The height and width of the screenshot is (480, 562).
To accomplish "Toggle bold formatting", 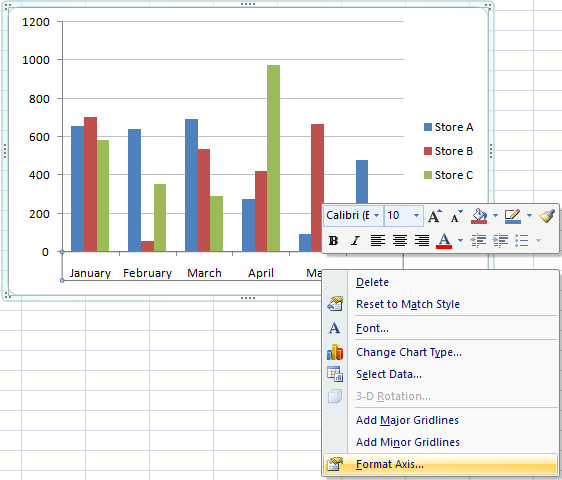I will (x=333, y=241).
